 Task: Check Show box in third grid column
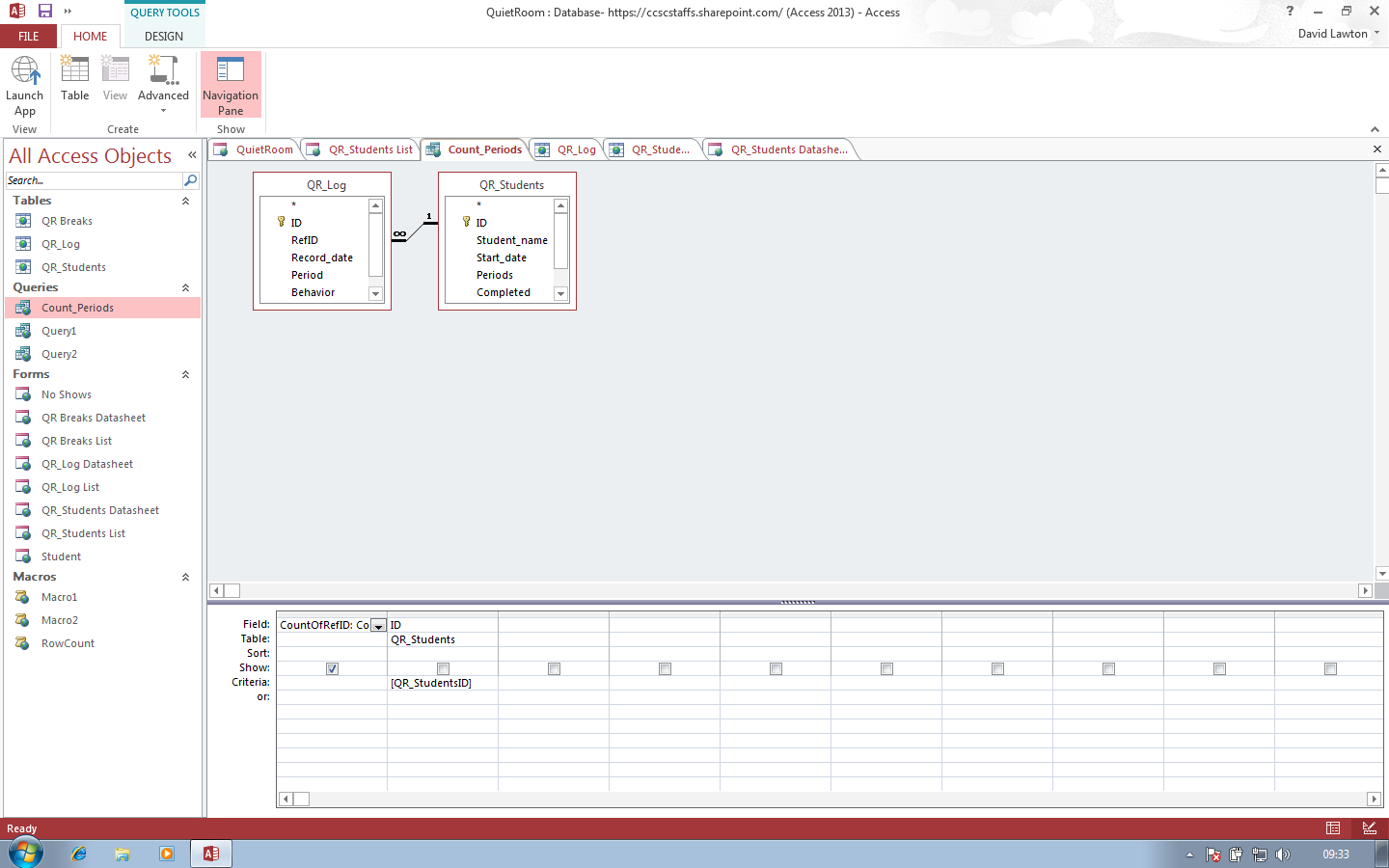[x=554, y=668]
